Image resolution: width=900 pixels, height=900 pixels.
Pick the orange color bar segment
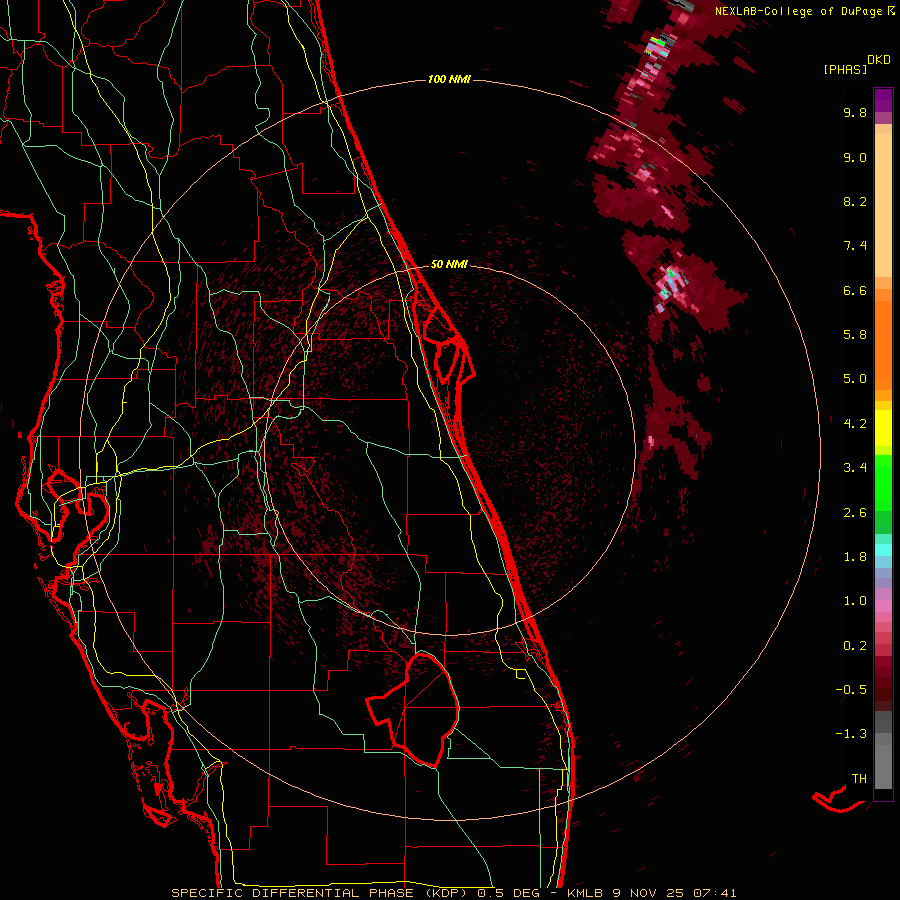pos(883,345)
